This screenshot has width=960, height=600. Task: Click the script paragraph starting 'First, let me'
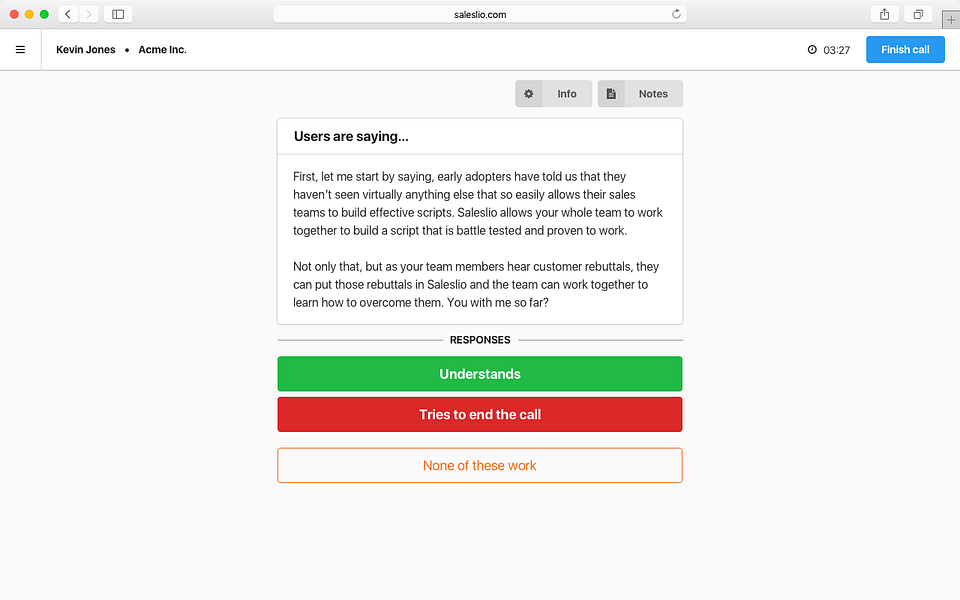pyautogui.click(x=478, y=203)
